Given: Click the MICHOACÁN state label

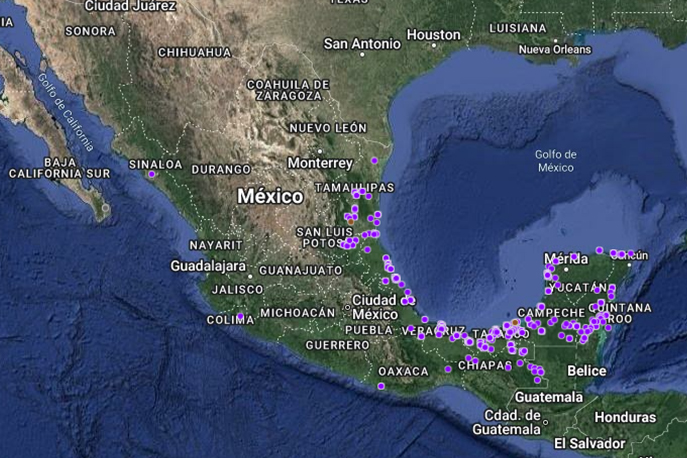Looking at the screenshot, I should click(298, 312).
